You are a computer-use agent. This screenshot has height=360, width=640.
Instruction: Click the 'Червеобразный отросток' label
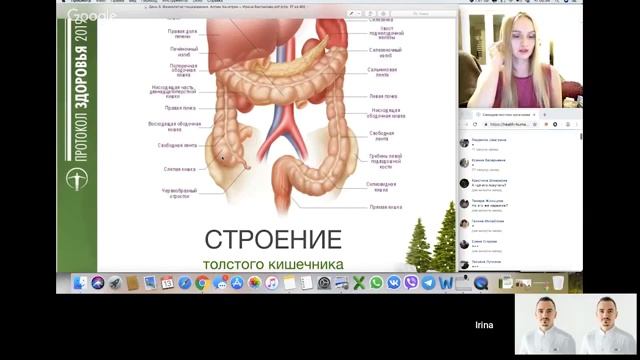point(180,193)
